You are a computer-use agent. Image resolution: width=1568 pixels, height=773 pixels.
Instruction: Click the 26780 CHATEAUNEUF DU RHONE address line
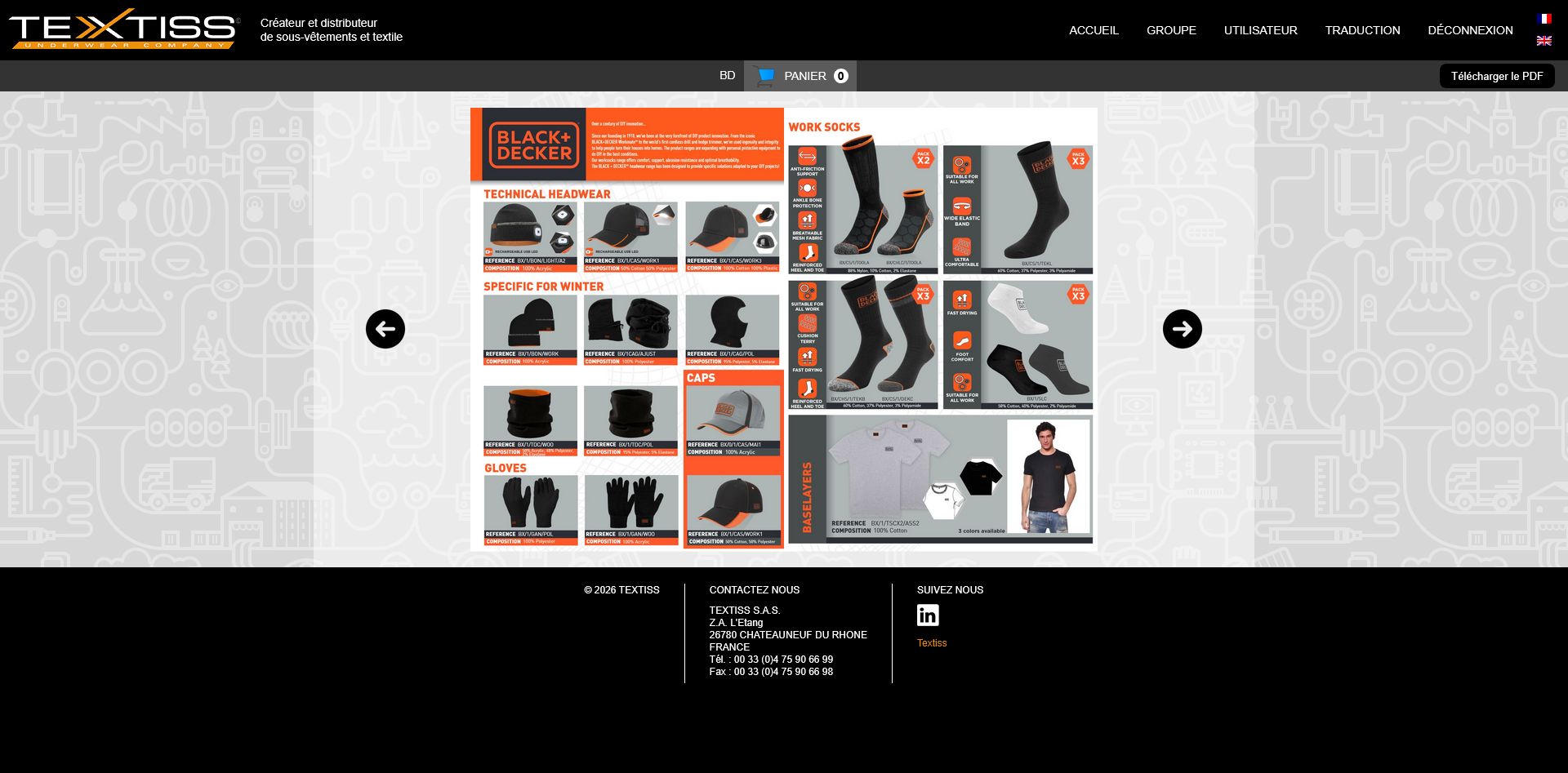(788, 635)
